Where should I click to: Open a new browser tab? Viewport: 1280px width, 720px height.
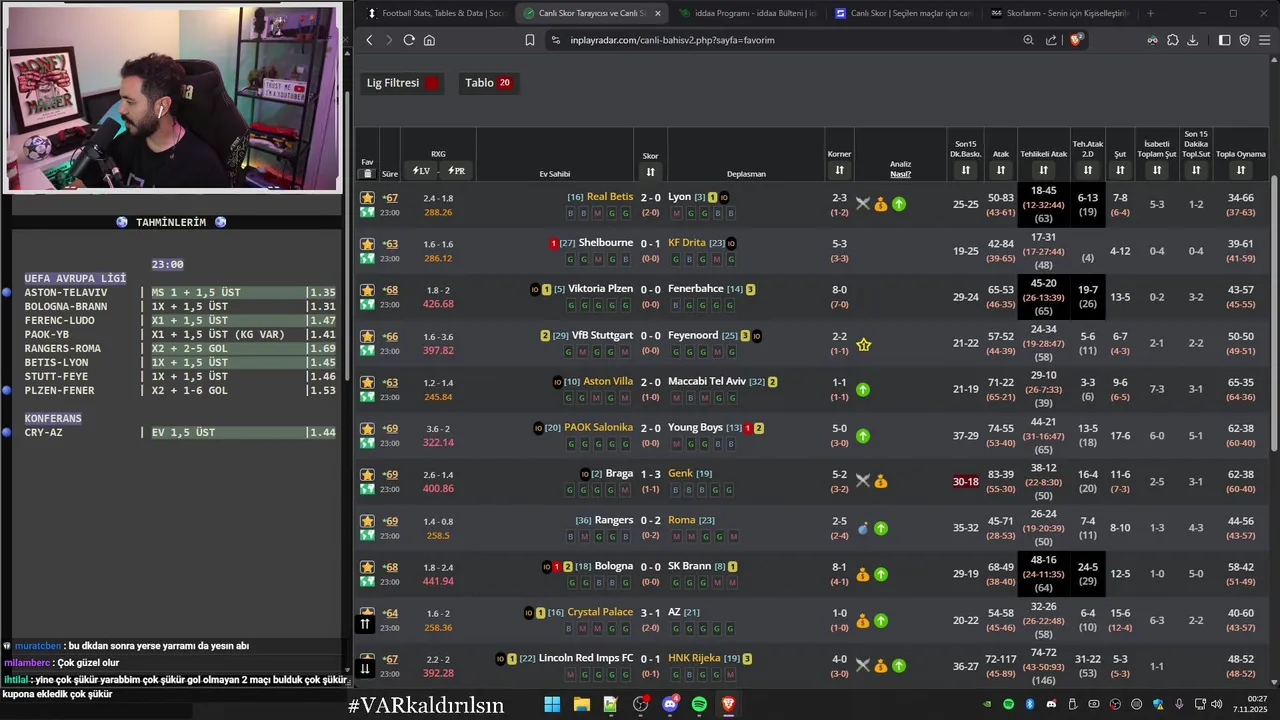(1150, 13)
